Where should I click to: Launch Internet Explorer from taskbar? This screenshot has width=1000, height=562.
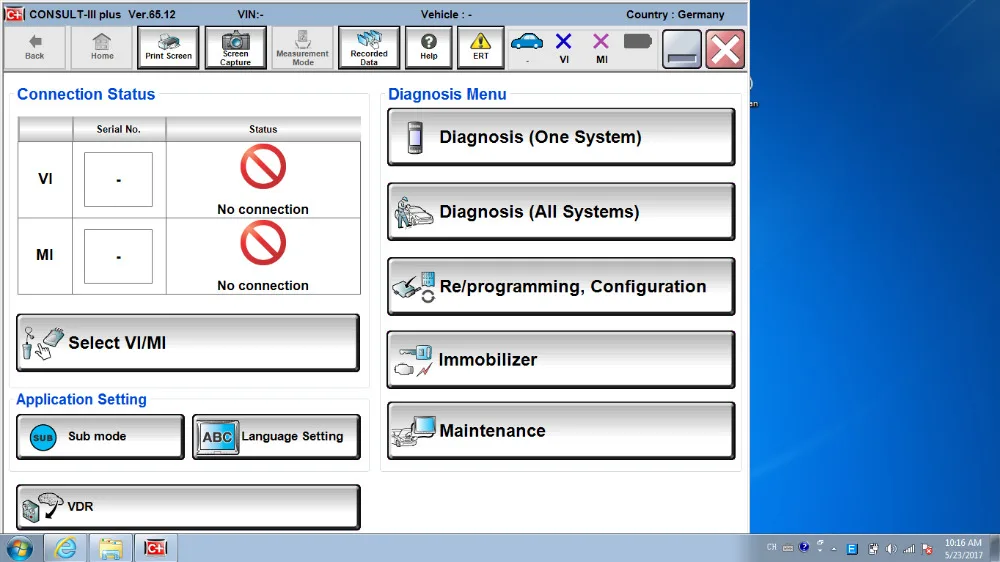click(x=65, y=548)
